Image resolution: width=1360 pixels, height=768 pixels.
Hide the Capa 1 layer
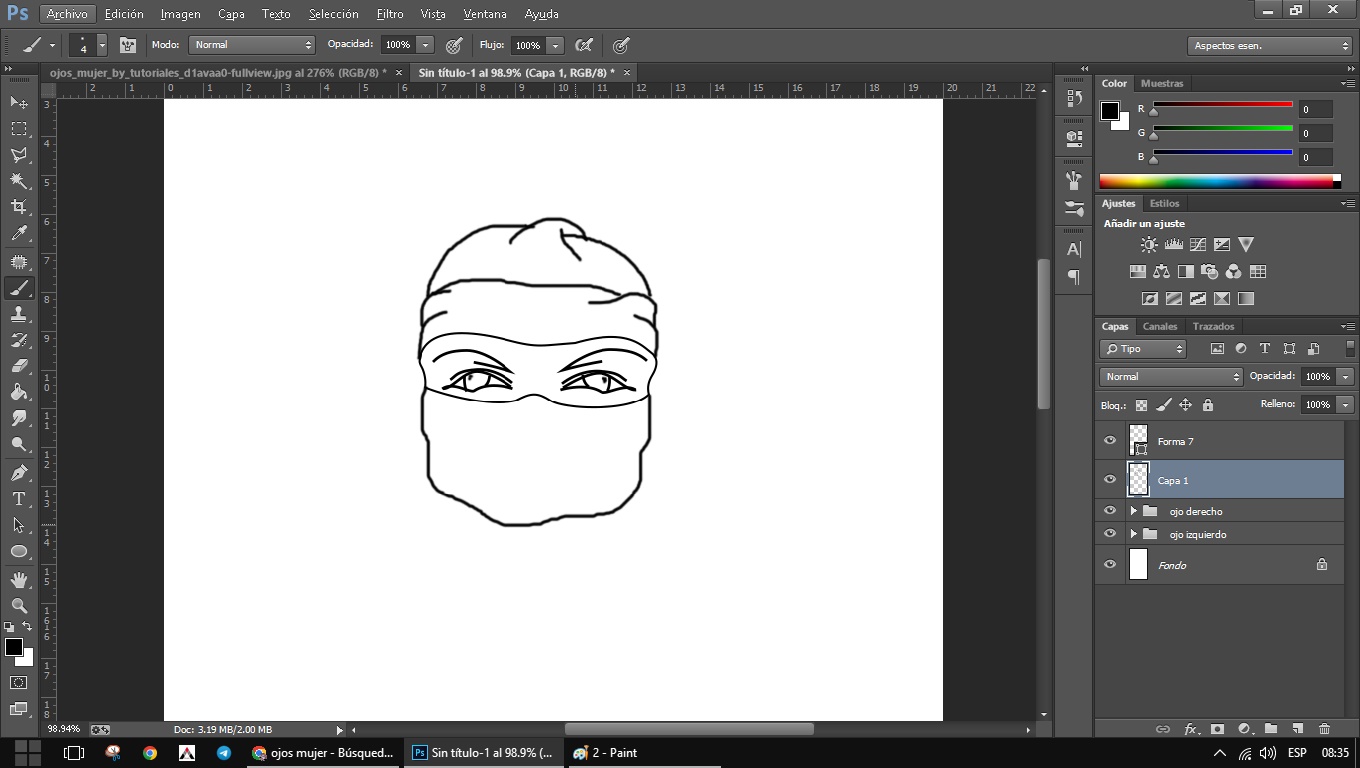(1109, 479)
